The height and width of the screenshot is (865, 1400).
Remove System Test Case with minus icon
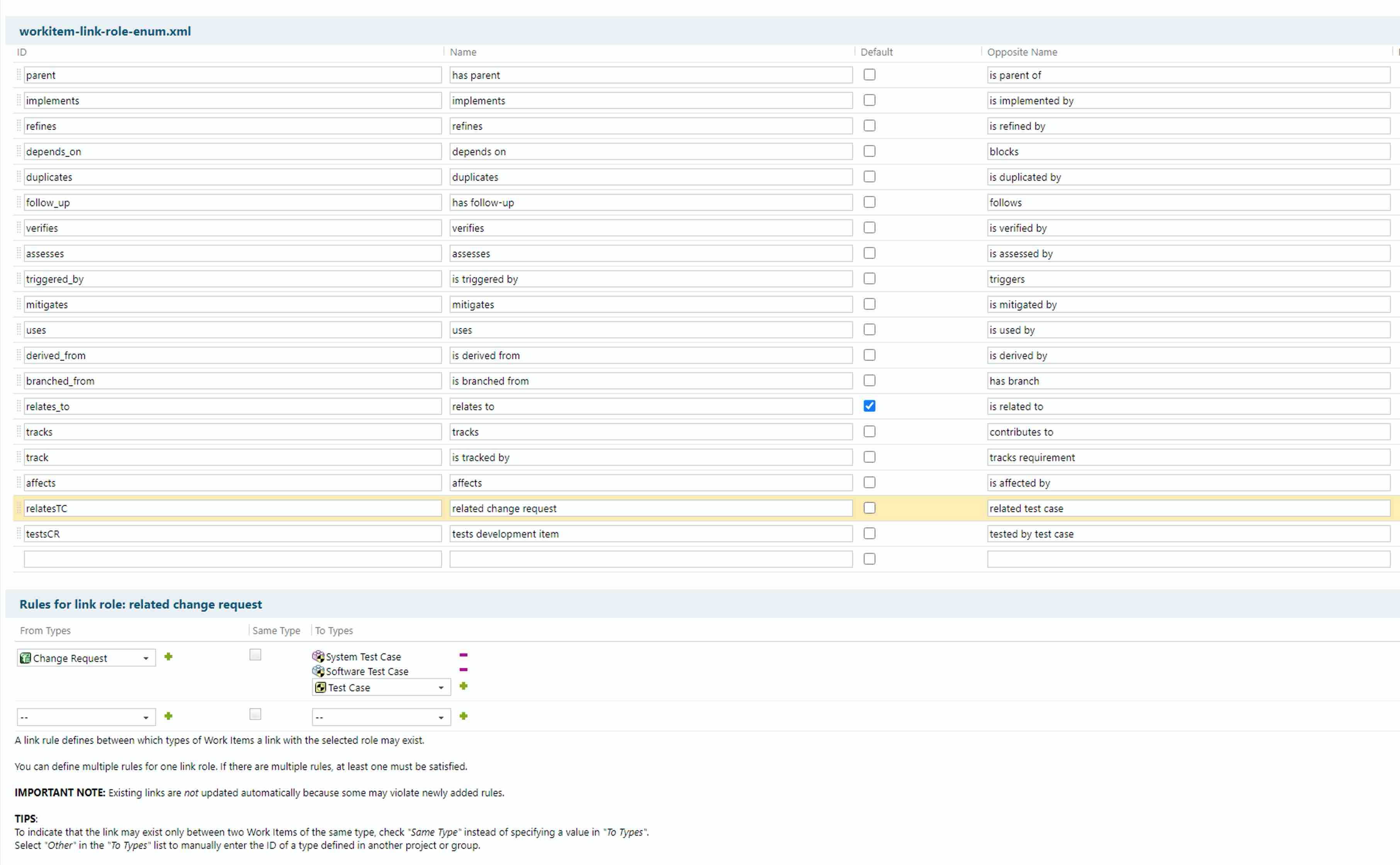464,655
